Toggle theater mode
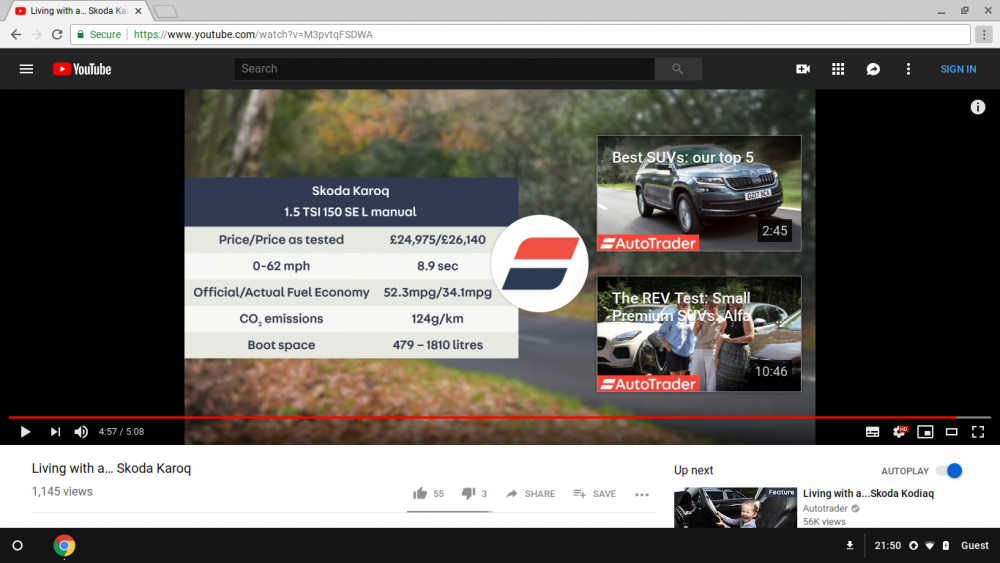 click(952, 432)
